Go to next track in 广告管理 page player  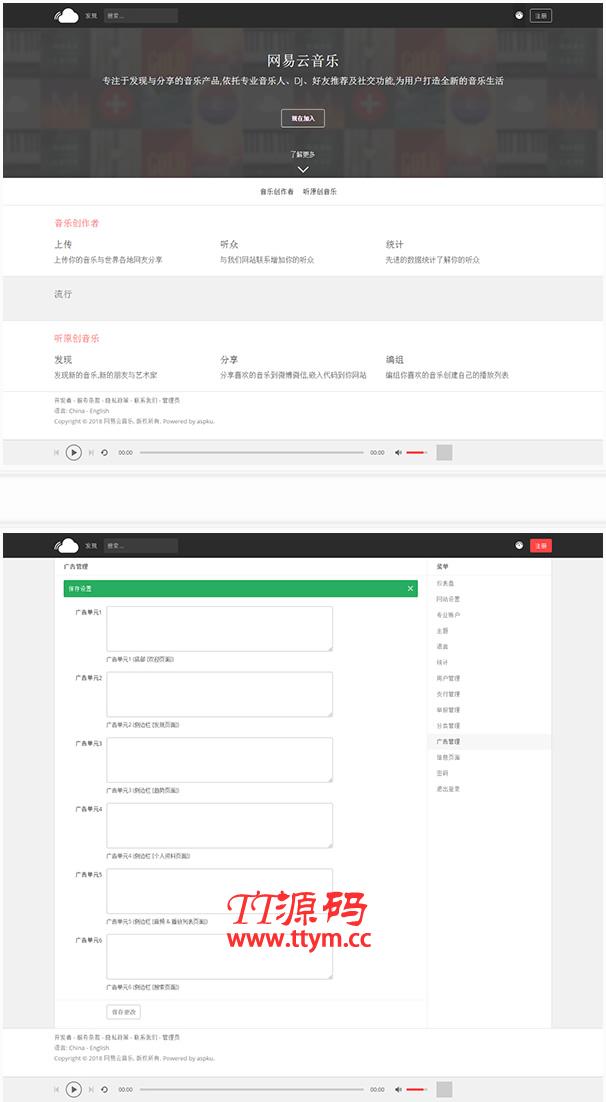(x=91, y=1089)
